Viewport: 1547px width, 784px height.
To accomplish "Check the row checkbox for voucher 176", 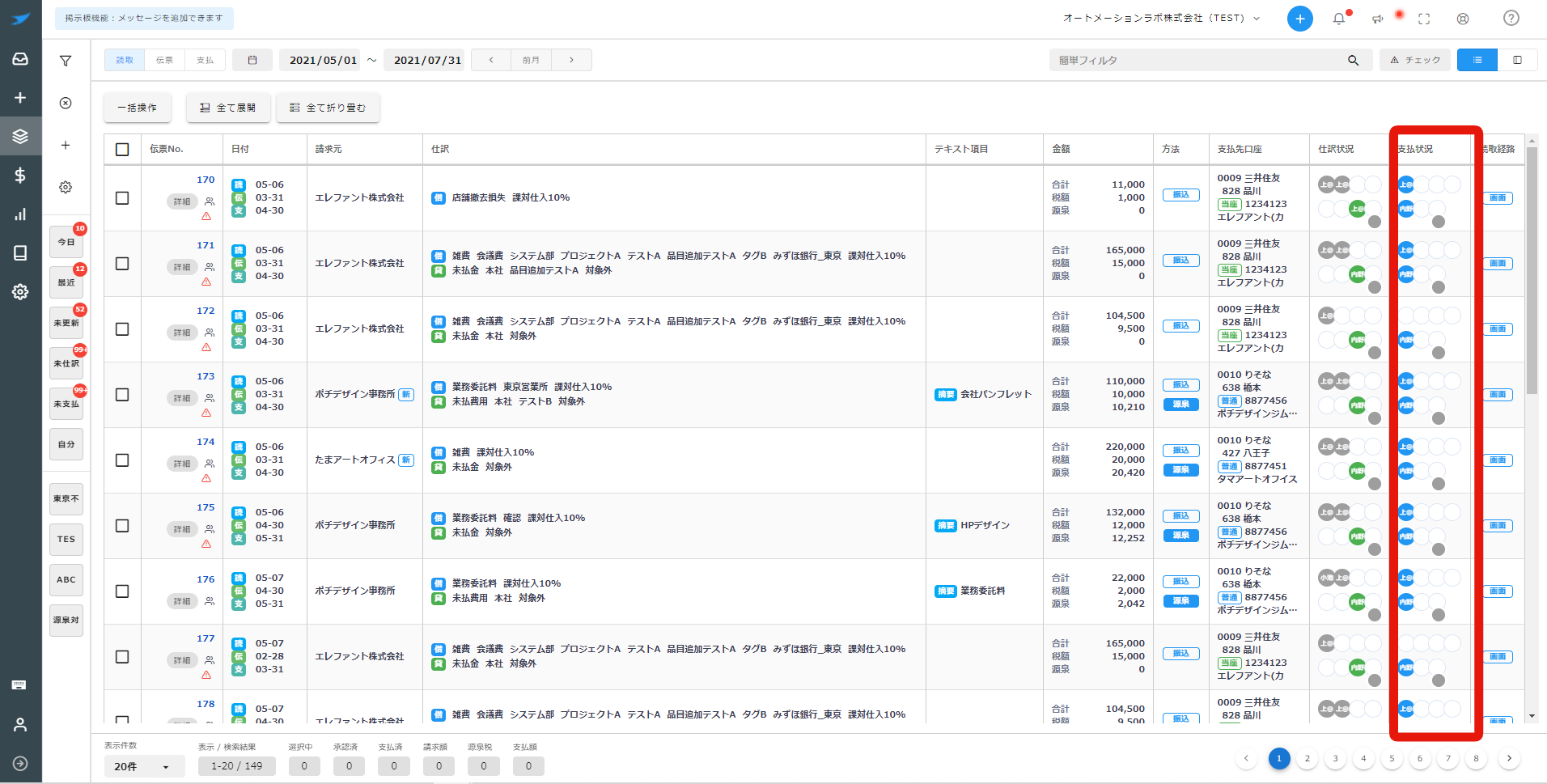I will point(122,591).
